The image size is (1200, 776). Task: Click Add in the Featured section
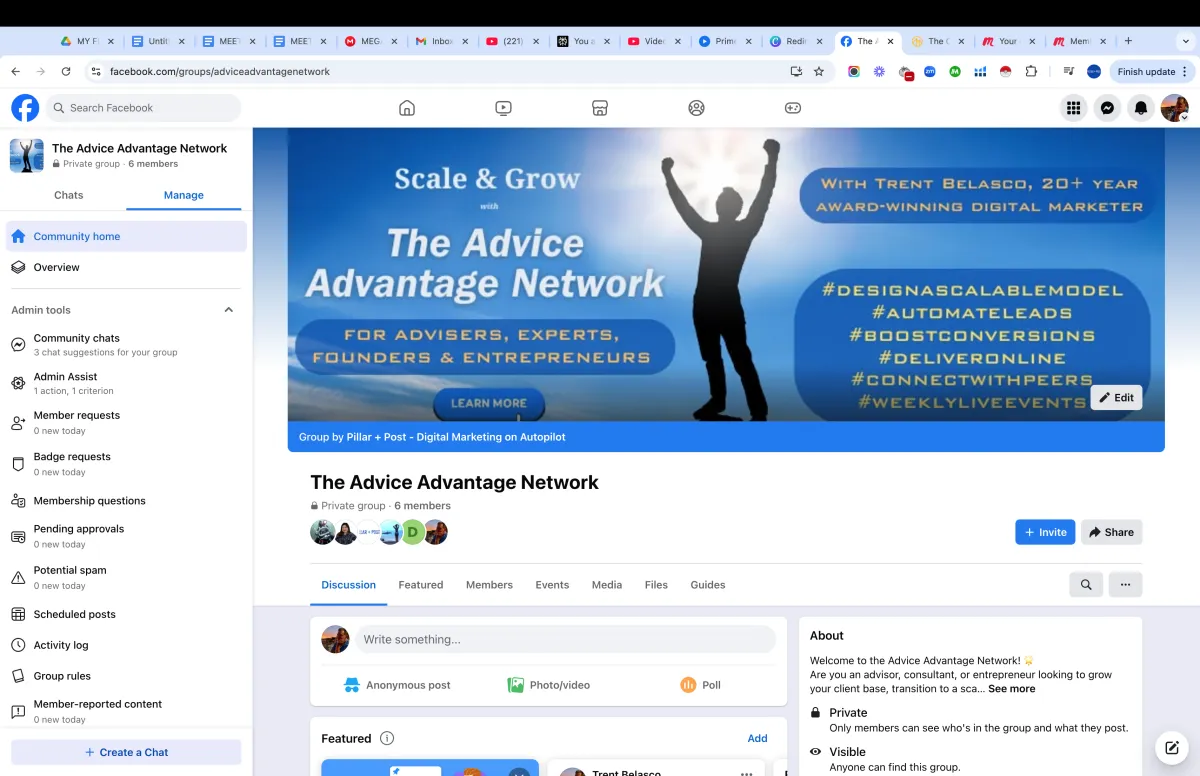(x=757, y=738)
